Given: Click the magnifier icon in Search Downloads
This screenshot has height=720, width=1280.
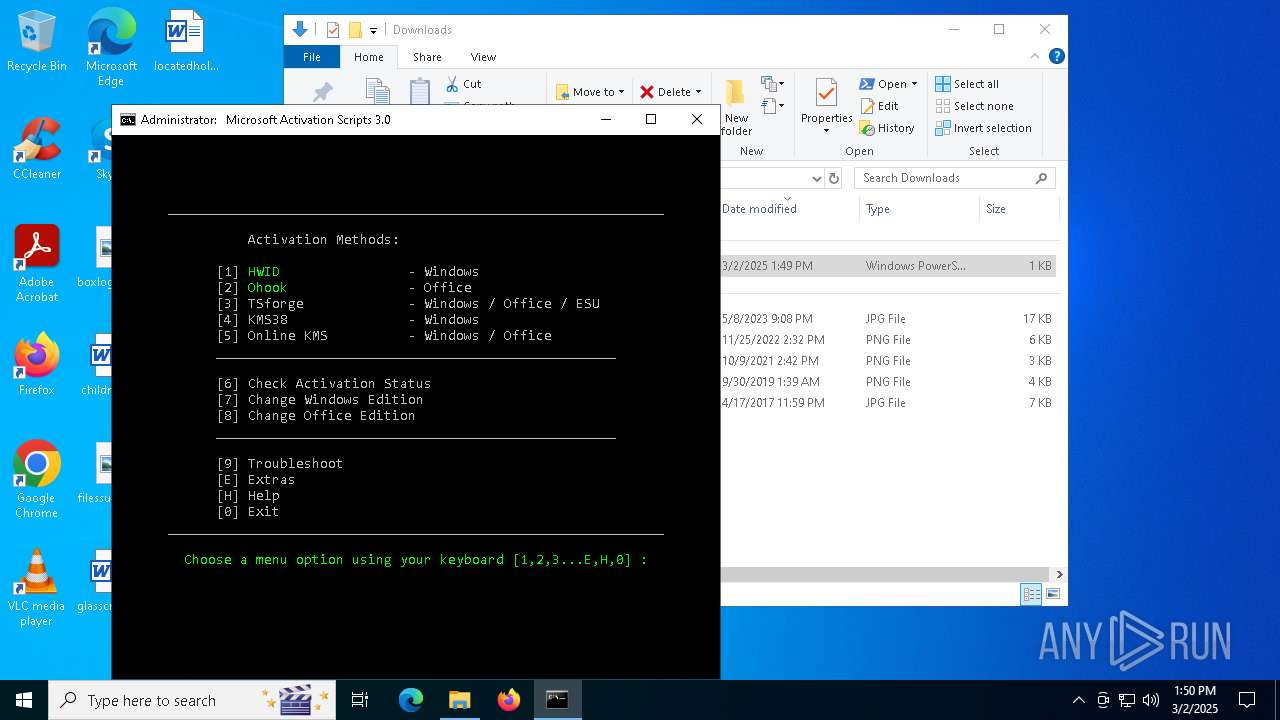Looking at the screenshot, I should coord(1041,178).
